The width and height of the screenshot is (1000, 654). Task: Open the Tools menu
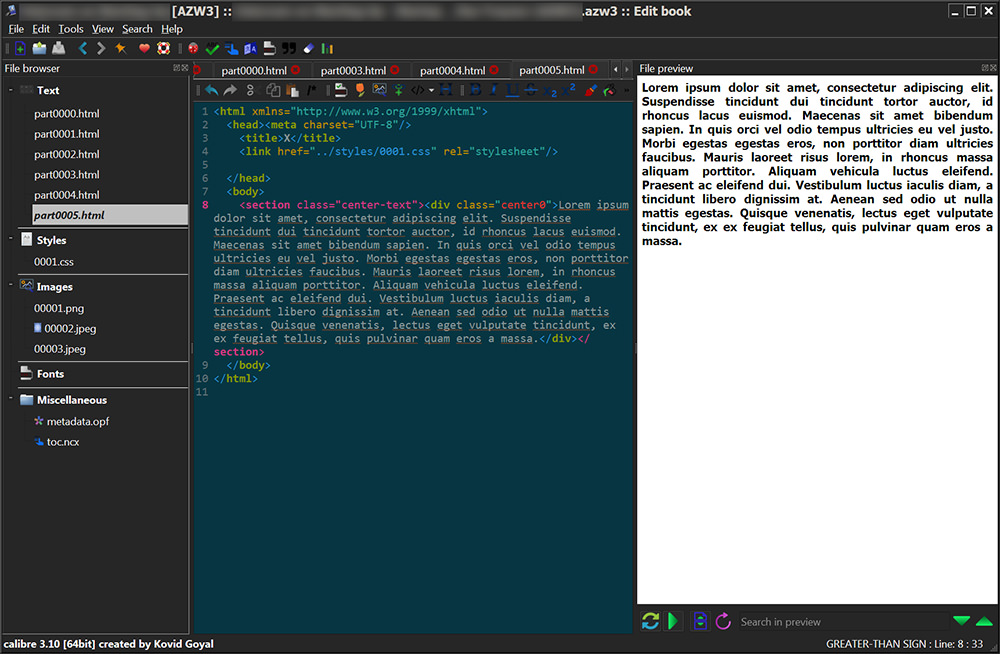[x=70, y=29]
